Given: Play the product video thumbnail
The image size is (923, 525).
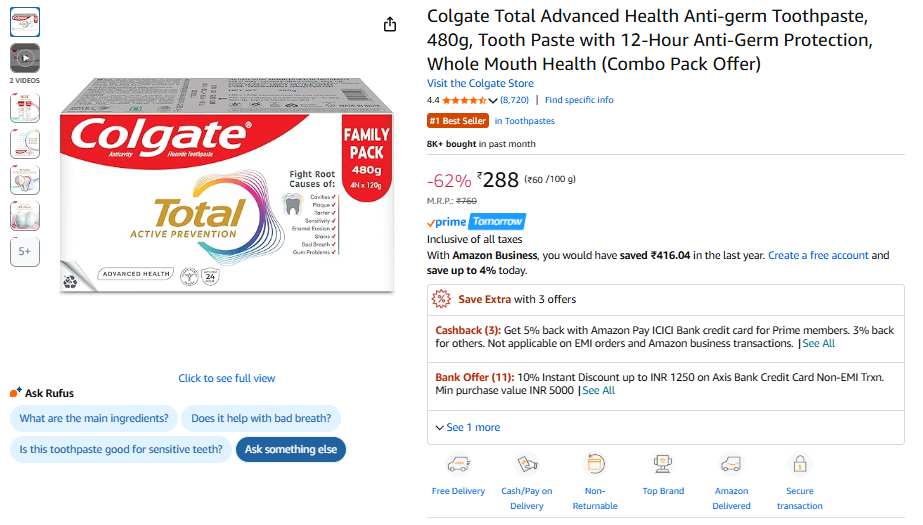Looking at the screenshot, I should click(25, 58).
